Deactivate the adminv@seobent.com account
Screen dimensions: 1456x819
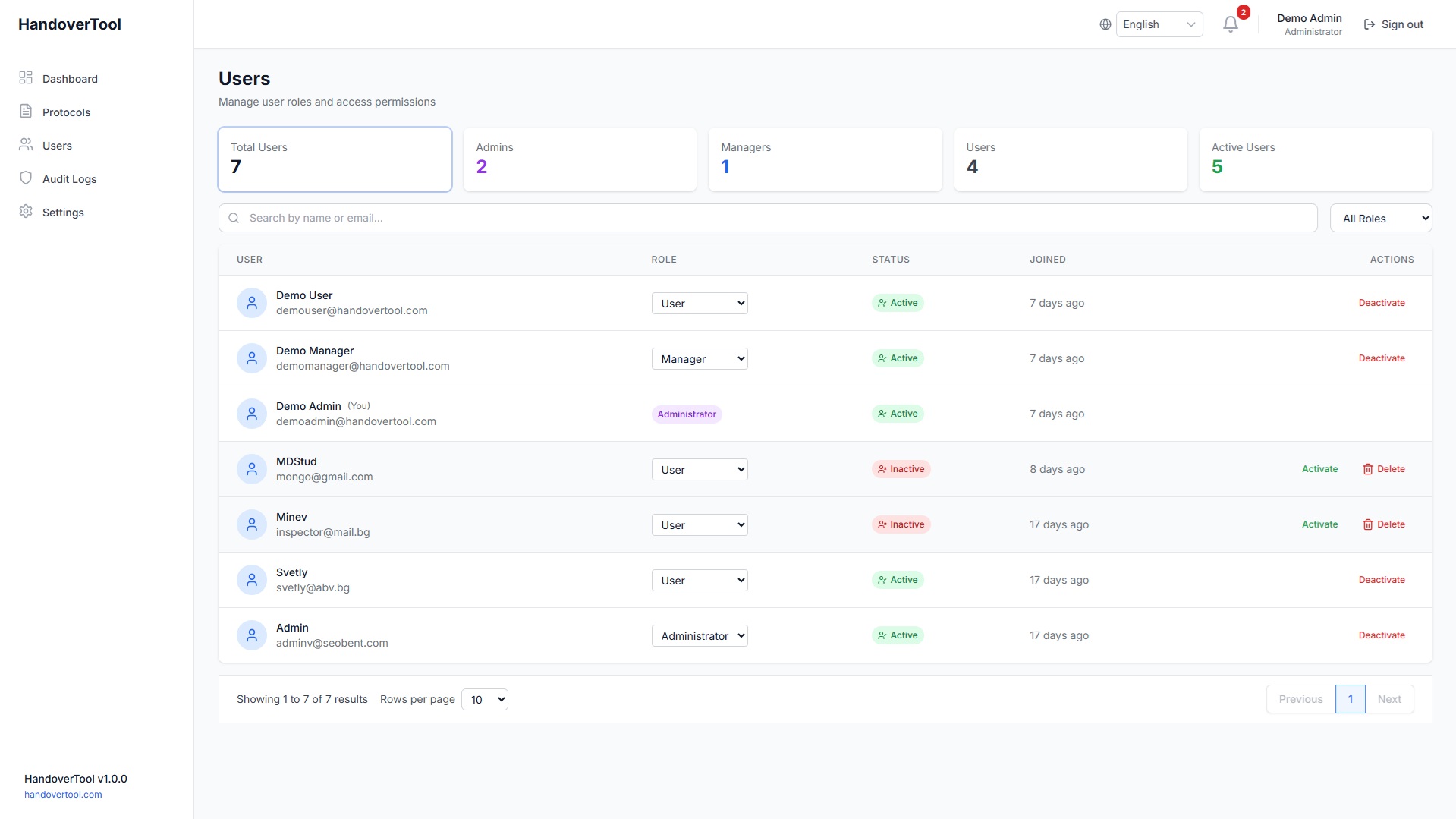1382,635
